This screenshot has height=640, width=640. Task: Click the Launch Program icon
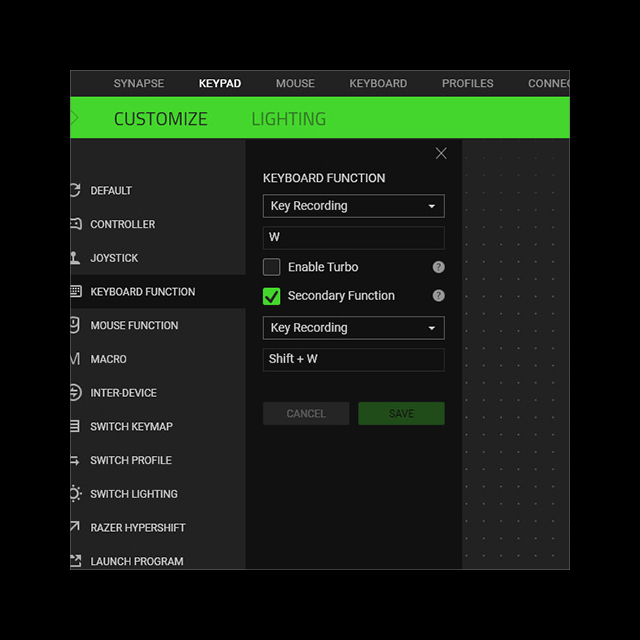76,561
